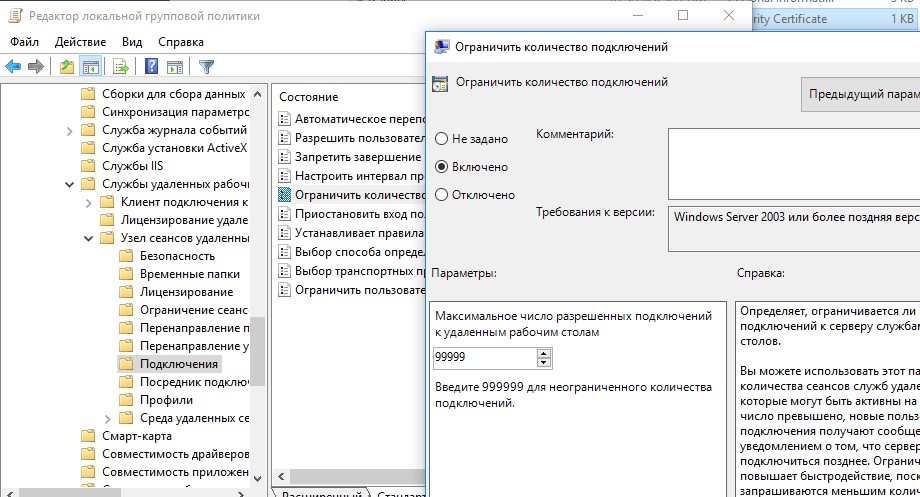Collapse the 'Службы удаленных рабочих' tree node
920x497 pixels.
coord(69,184)
